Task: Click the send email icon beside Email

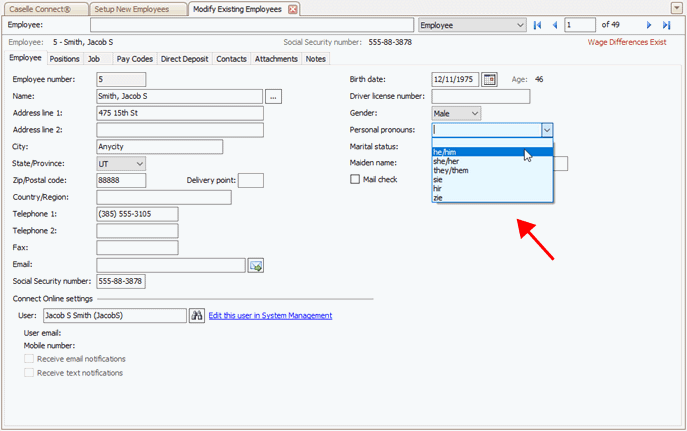Action: (256, 265)
